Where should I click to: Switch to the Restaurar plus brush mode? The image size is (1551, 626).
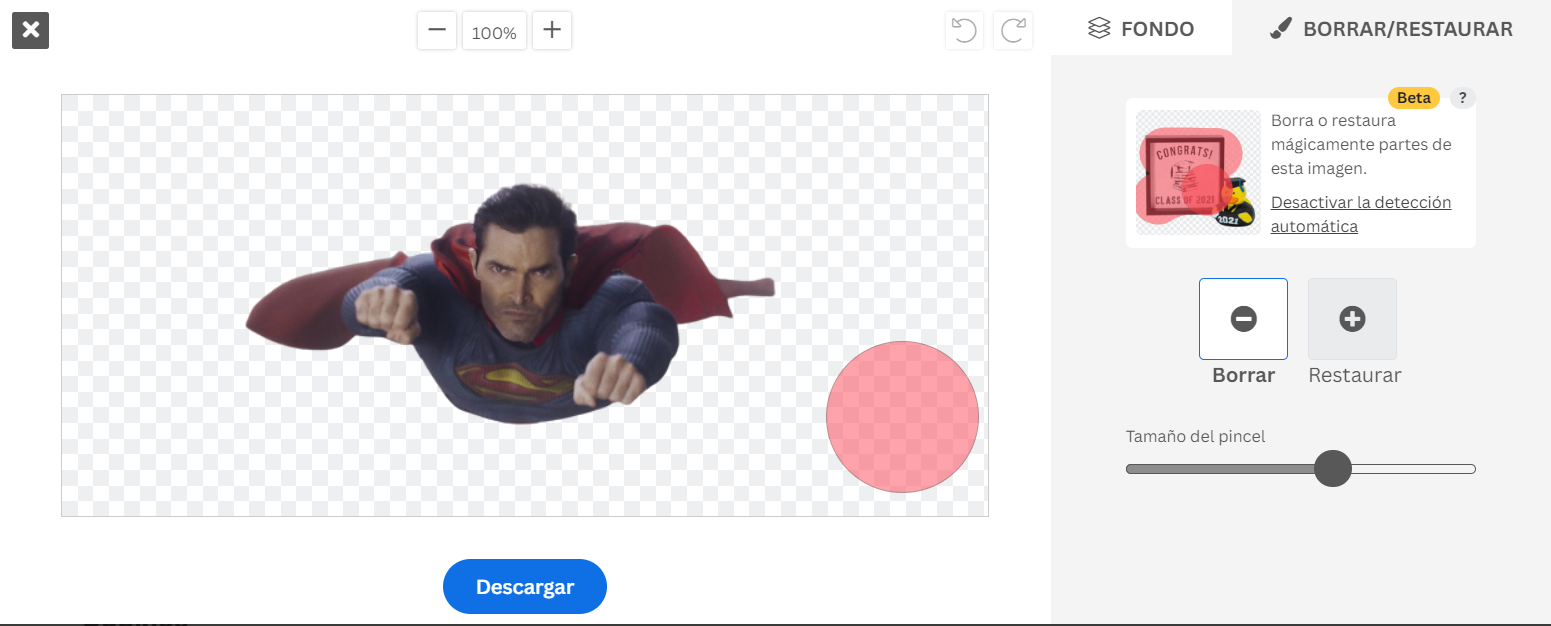click(x=1352, y=319)
